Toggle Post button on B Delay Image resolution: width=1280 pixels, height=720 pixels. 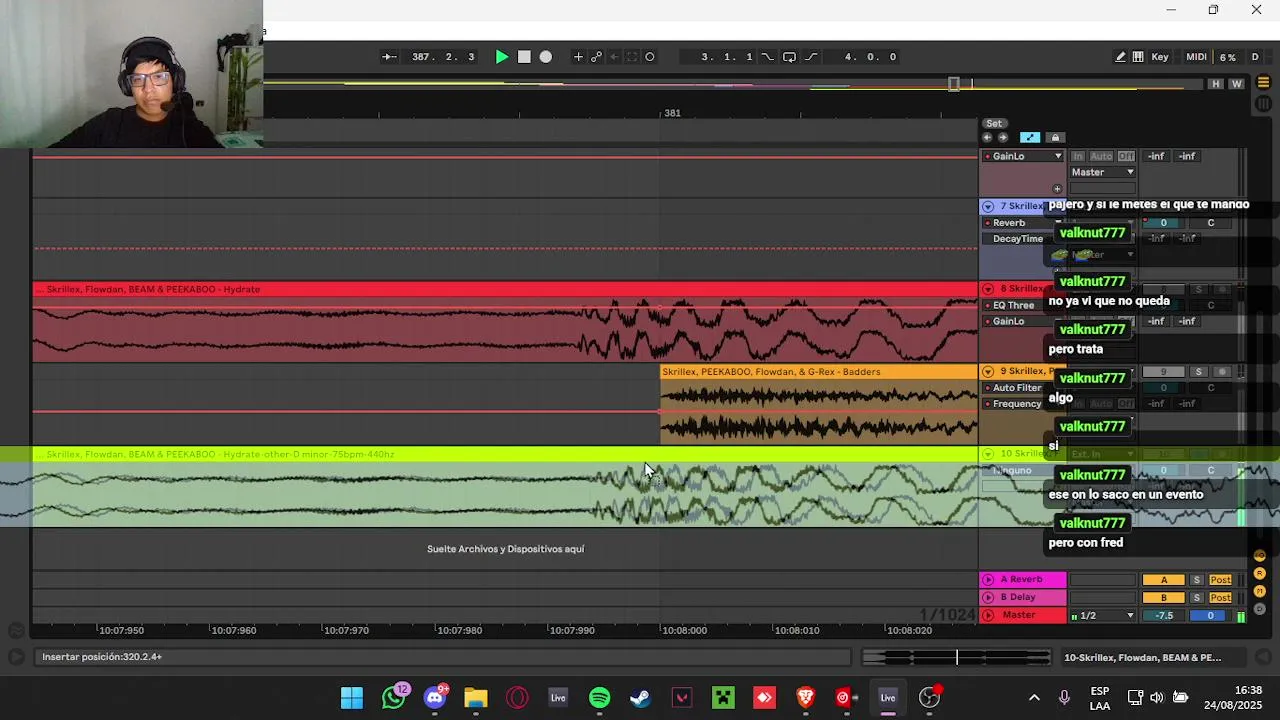1221,597
